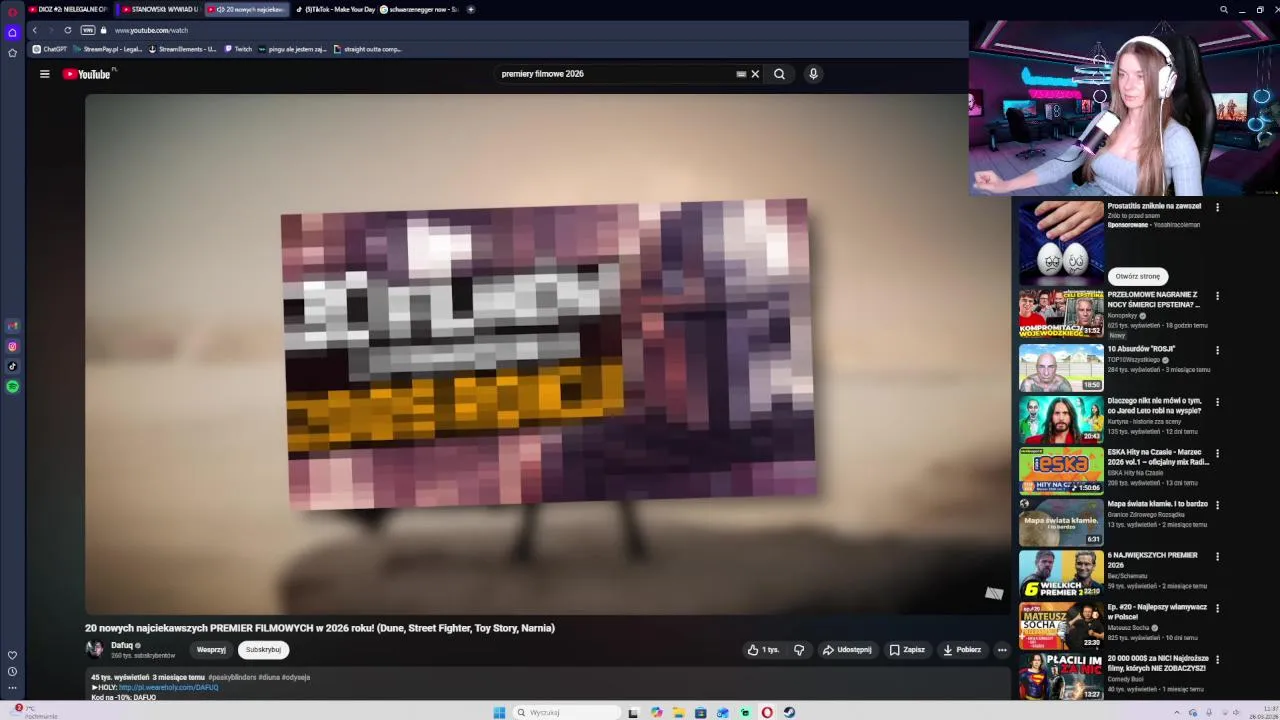This screenshot has height=720, width=1280.
Task: Switch to DIOZ #2 tab
Action: [x=69, y=9]
